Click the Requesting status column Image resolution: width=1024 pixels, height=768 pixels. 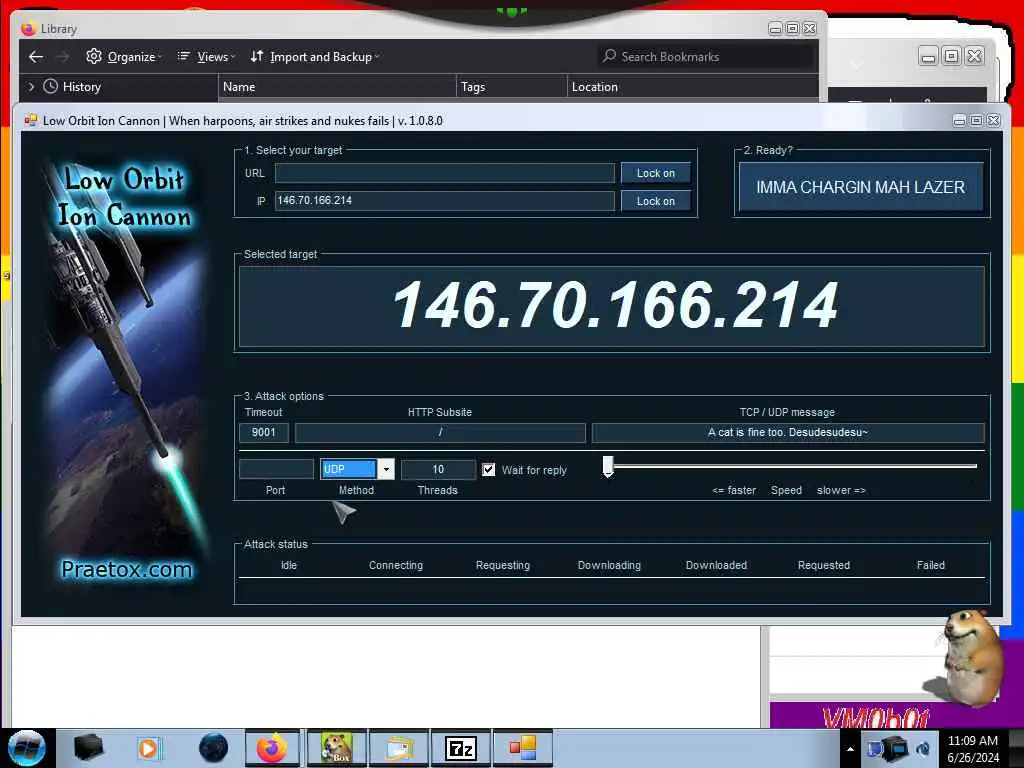click(x=503, y=565)
